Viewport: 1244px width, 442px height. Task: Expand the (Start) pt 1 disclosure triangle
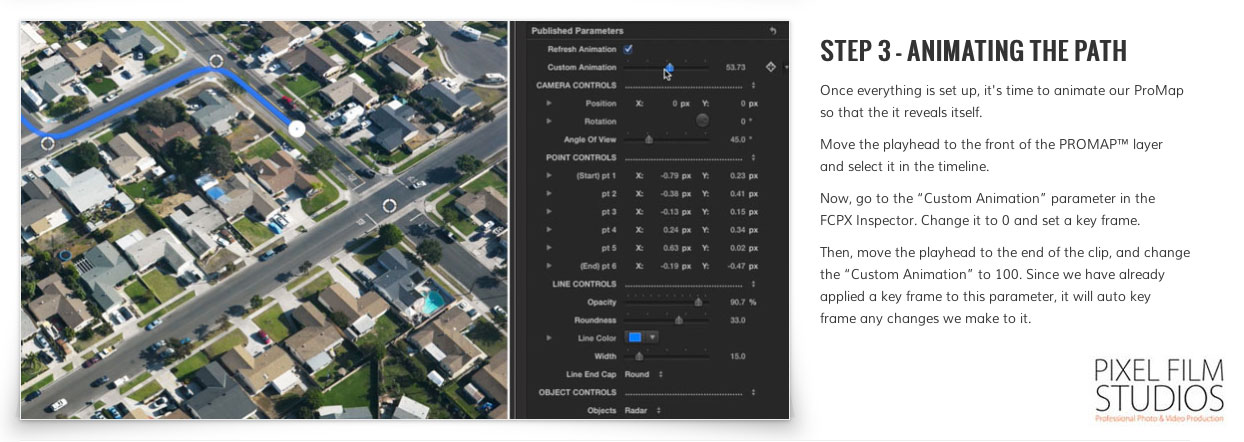[549, 176]
